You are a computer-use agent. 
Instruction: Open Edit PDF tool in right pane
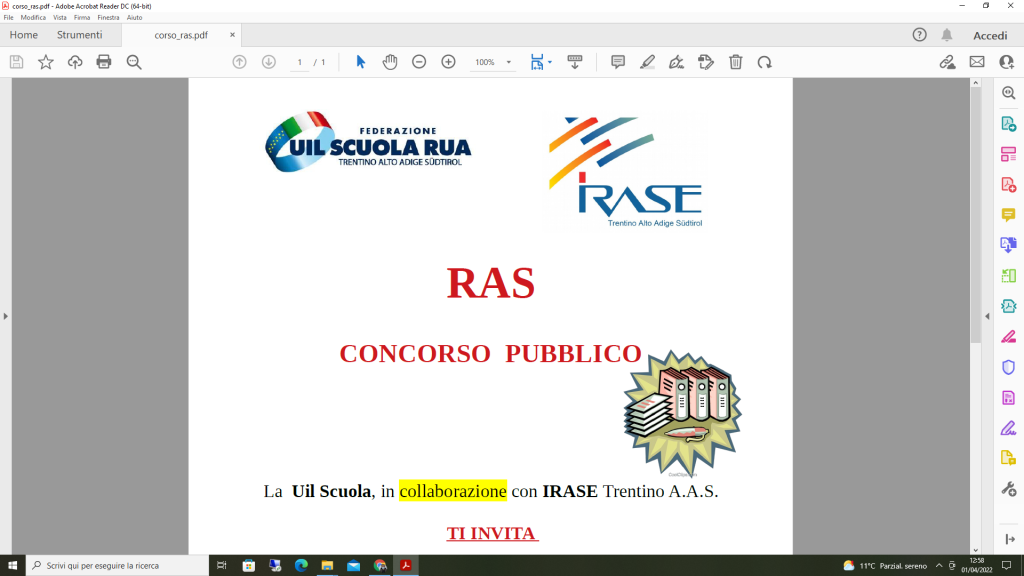point(1009,154)
